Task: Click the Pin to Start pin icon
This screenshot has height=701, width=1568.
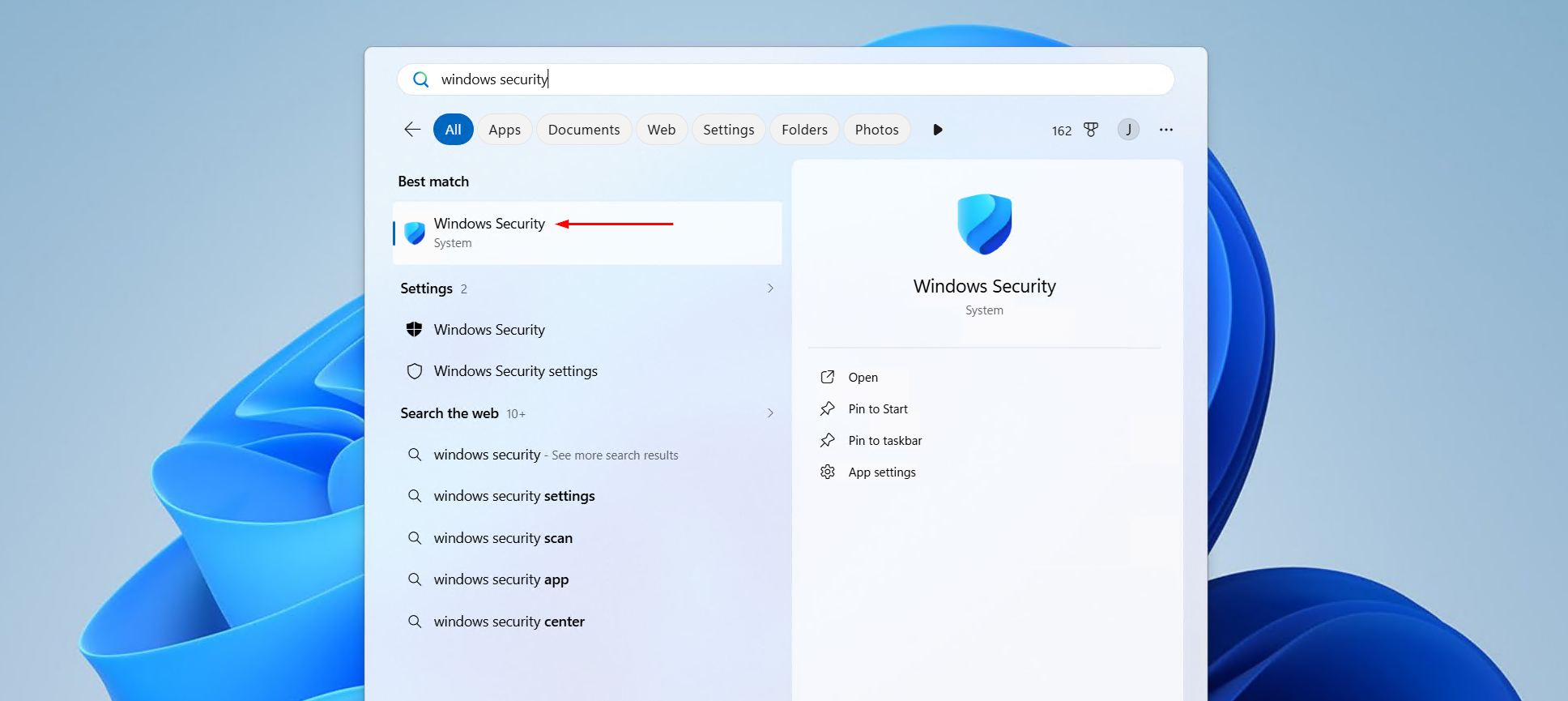Action: pyautogui.click(x=827, y=408)
